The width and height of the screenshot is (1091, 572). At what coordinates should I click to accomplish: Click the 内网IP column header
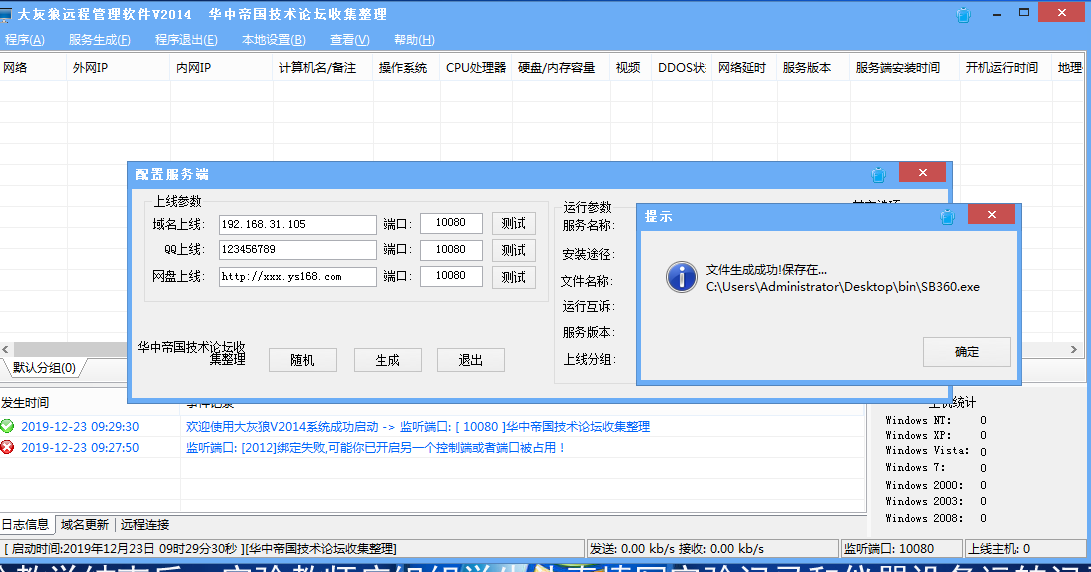(x=221, y=67)
